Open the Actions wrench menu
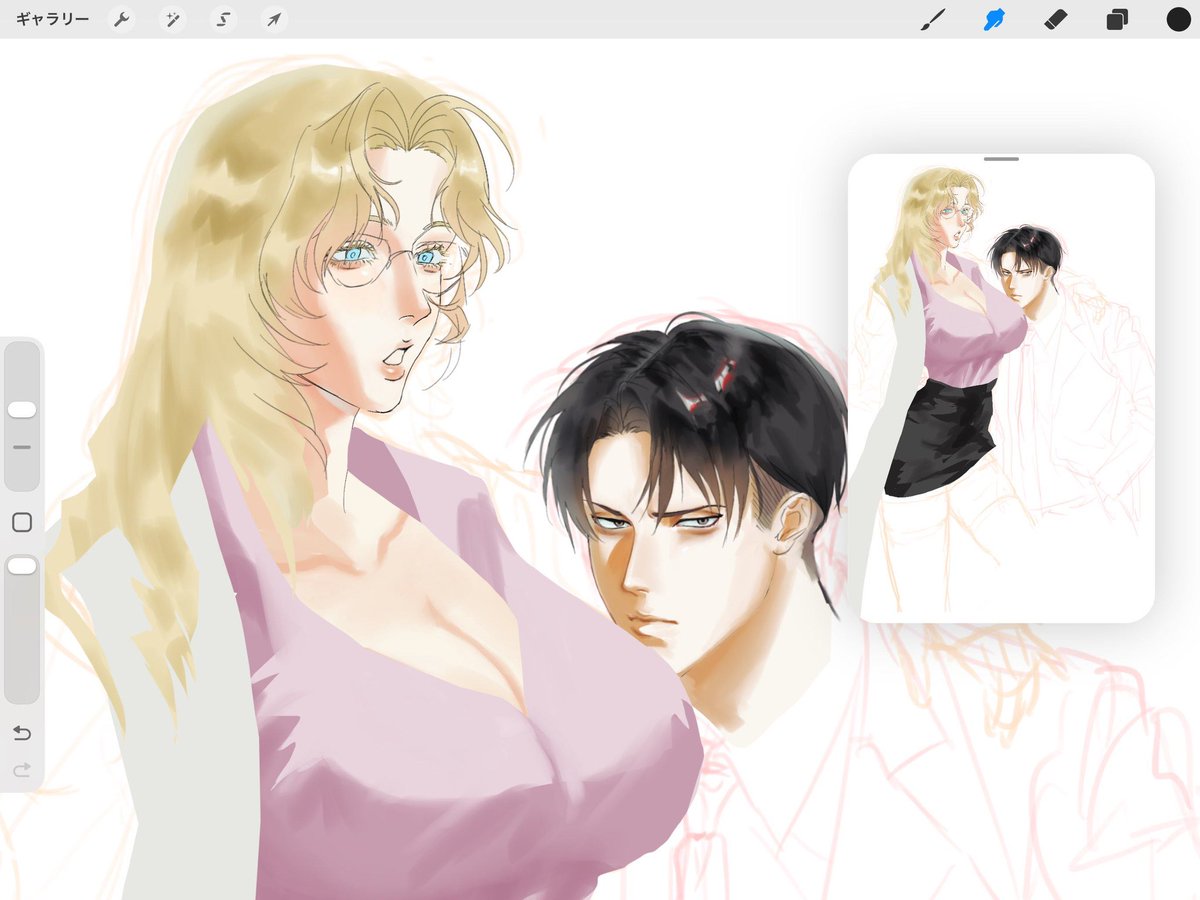 coord(122,19)
